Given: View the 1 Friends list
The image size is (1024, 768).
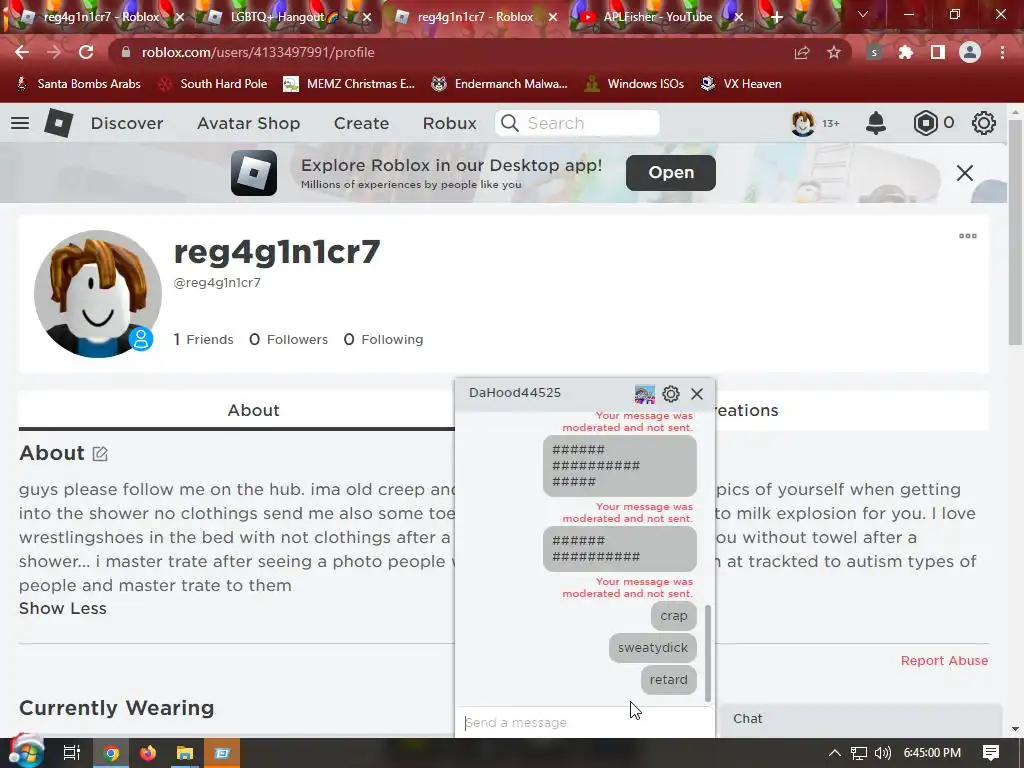Looking at the screenshot, I should pyautogui.click(x=203, y=340).
